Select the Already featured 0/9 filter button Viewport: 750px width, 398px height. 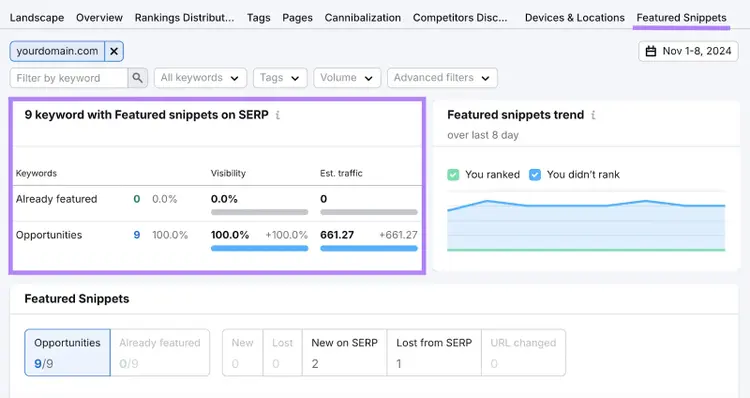coord(160,353)
